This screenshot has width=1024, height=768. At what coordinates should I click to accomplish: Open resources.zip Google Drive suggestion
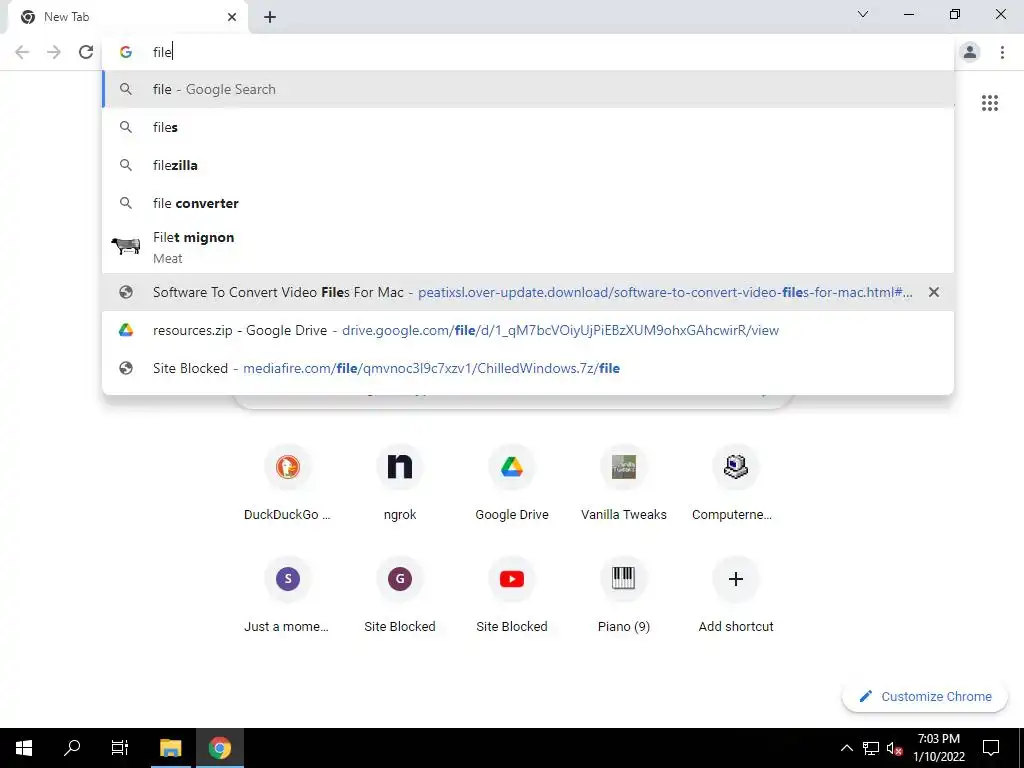point(528,330)
